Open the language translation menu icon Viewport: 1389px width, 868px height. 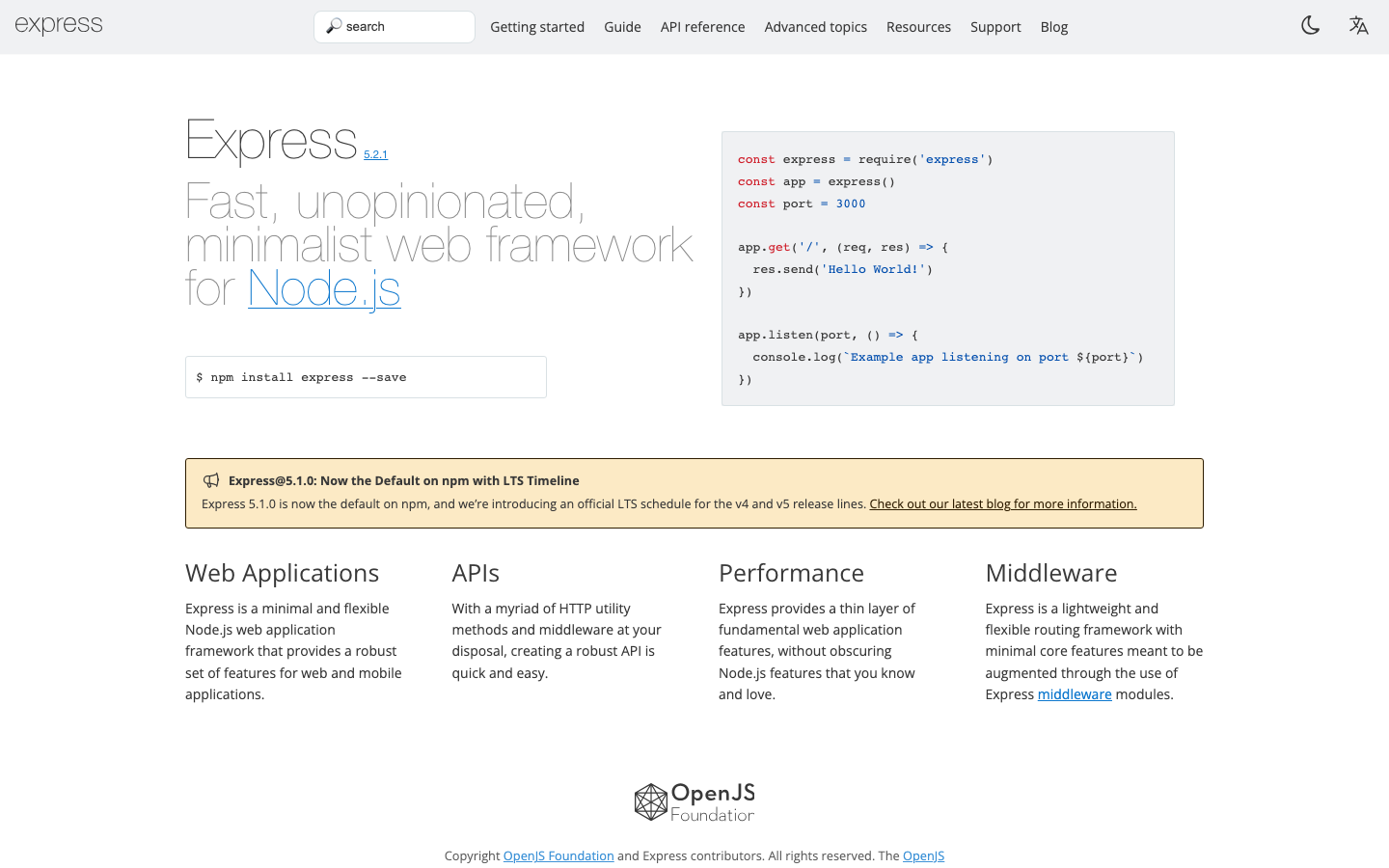(1358, 26)
